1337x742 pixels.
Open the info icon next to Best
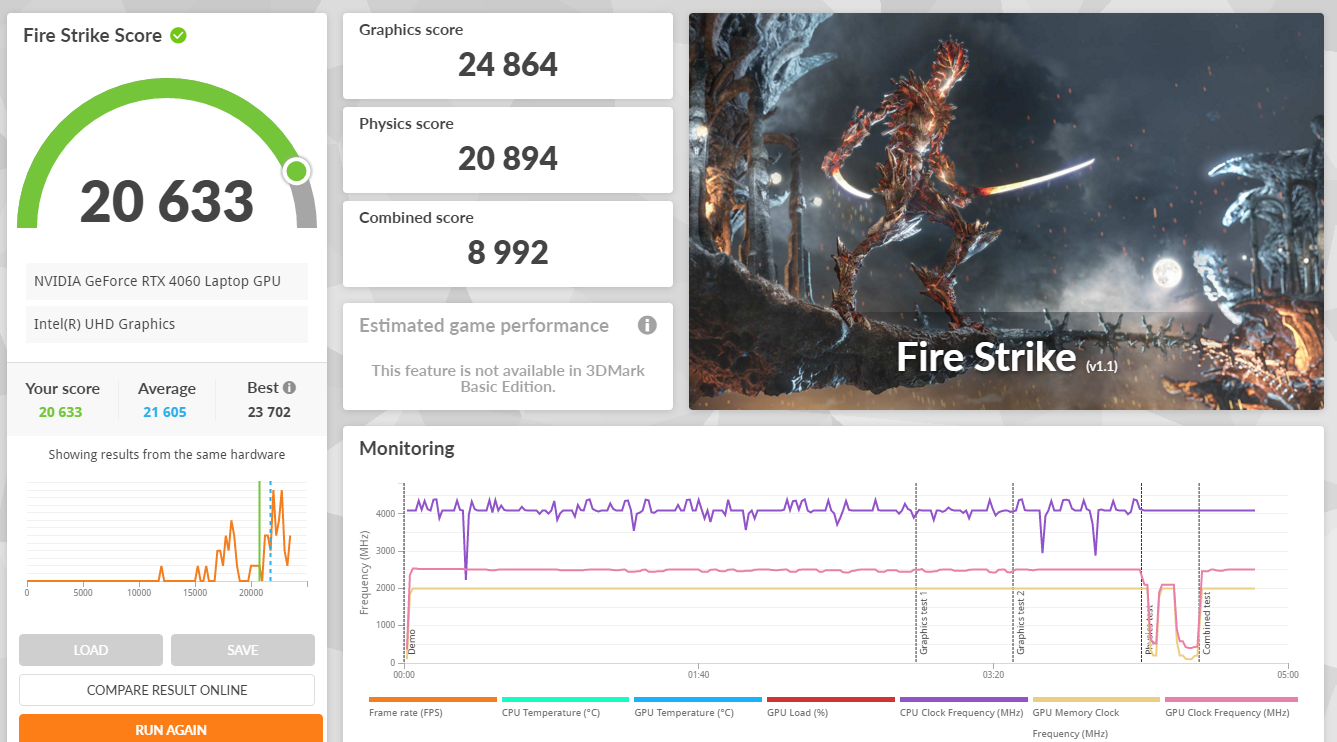(289, 388)
